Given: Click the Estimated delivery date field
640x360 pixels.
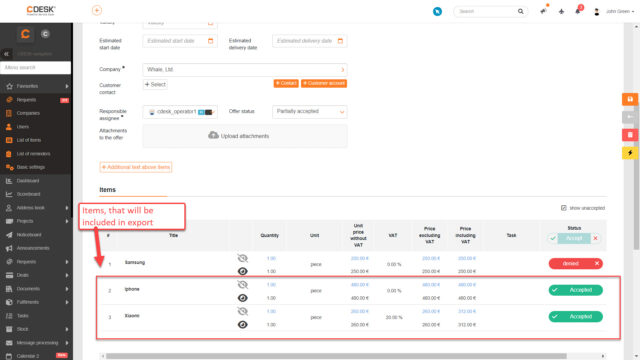Looking at the screenshot, I should click(309, 41).
